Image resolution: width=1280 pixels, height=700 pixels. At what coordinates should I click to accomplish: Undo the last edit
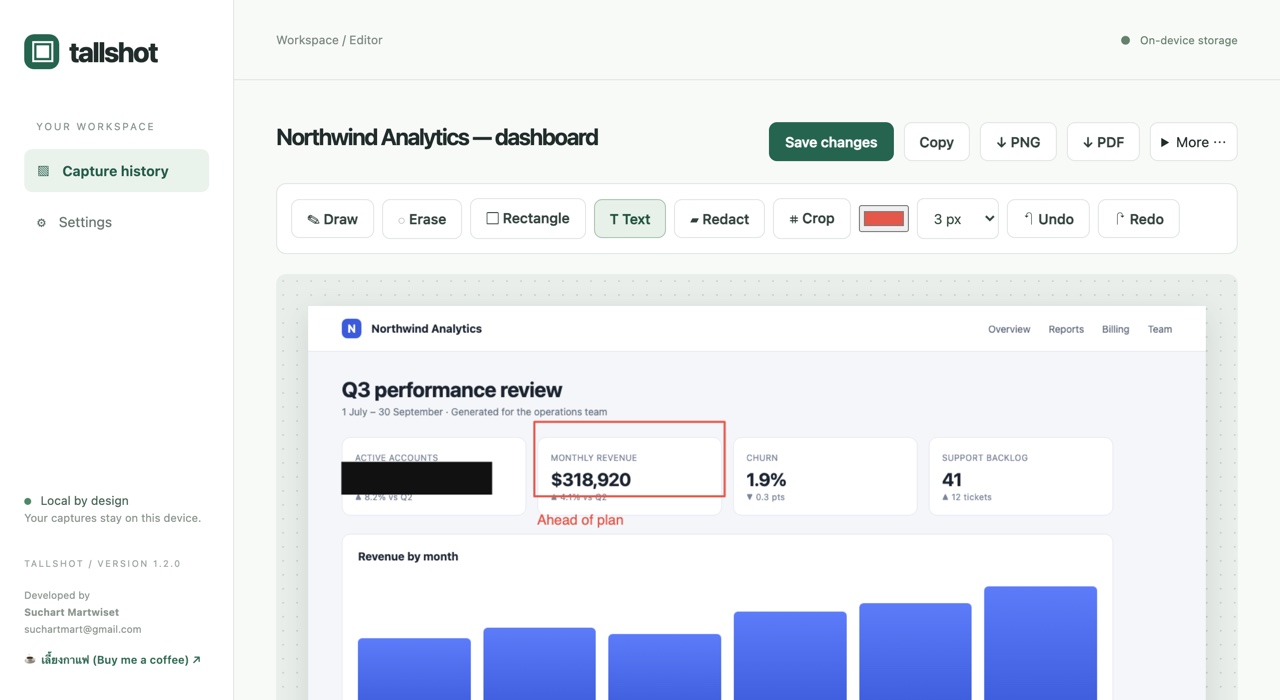[1048, 219]
